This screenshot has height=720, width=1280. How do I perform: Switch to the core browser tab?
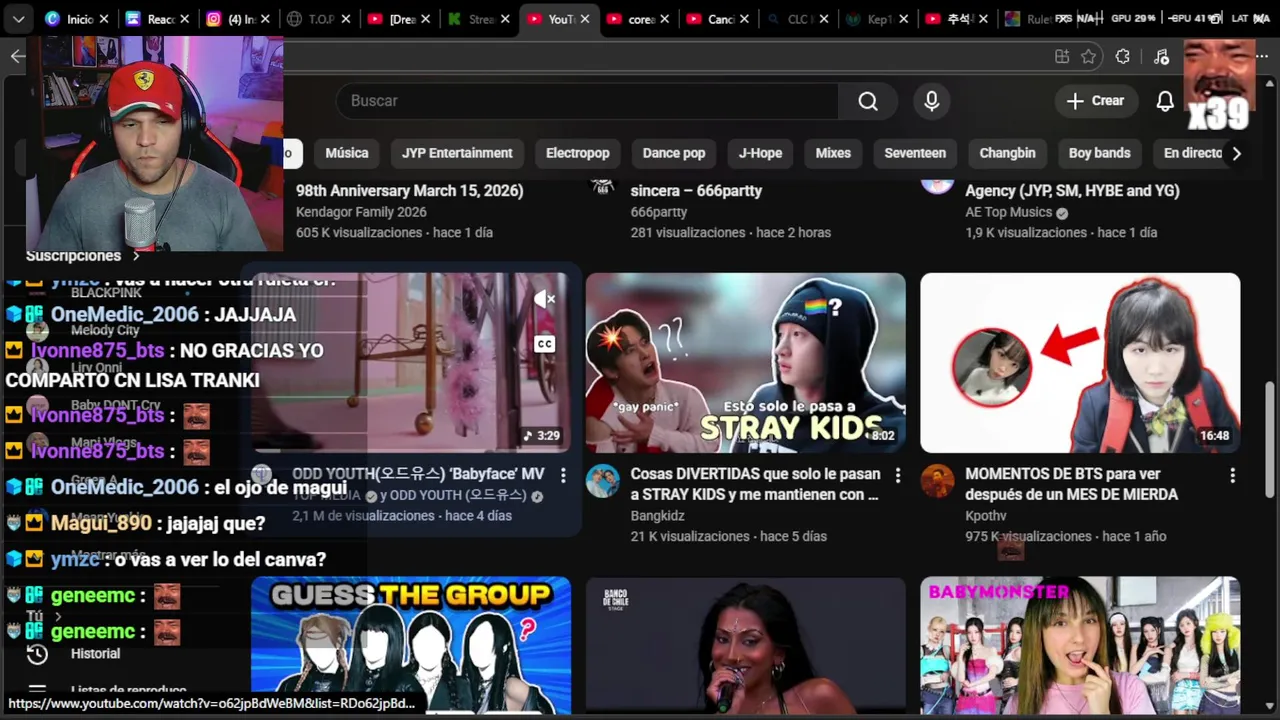(639, 19)
